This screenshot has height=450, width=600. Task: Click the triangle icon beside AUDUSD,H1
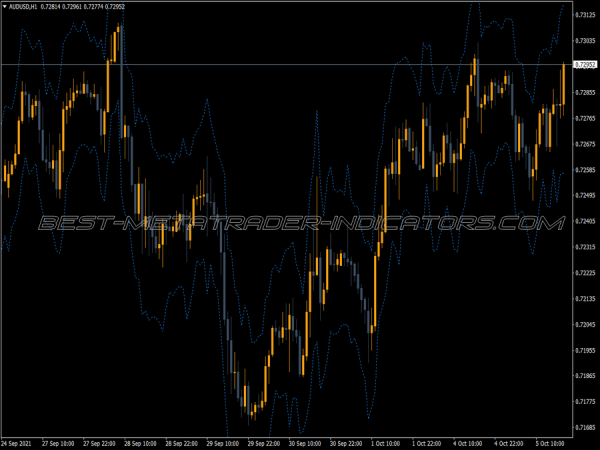click(5, 7)
